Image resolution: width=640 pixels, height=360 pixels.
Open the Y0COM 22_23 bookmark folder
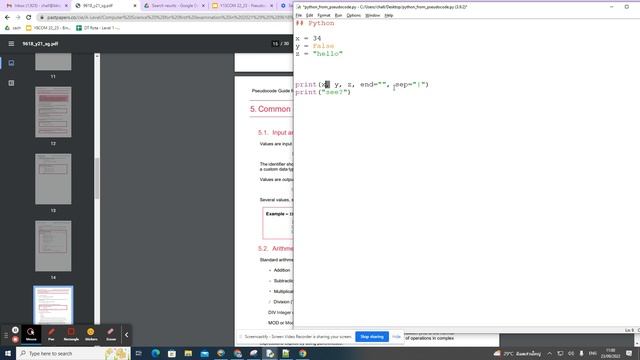tap(48, 28)
